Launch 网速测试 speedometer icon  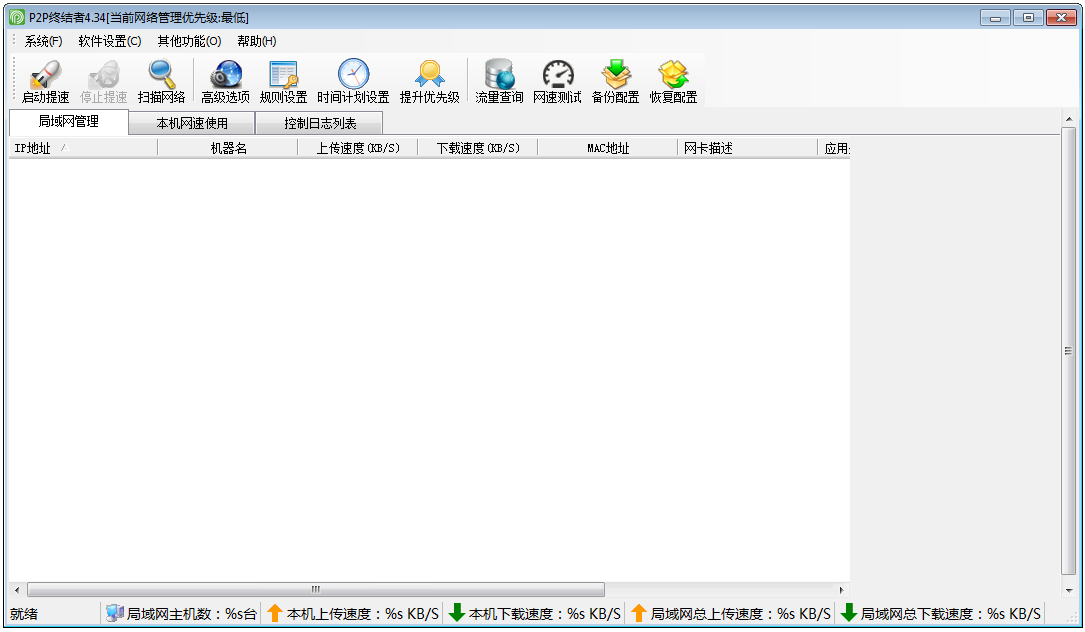[x=558, y=74]
